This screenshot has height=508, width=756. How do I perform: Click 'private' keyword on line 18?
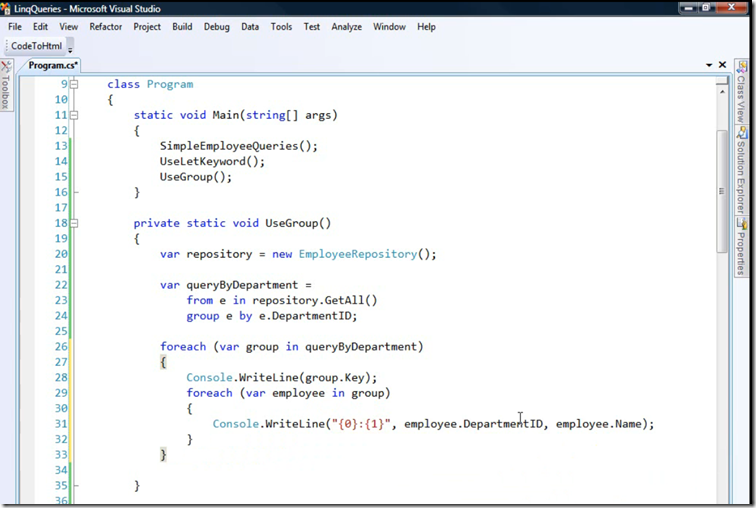pyautogui.click(x=156, y=223)
